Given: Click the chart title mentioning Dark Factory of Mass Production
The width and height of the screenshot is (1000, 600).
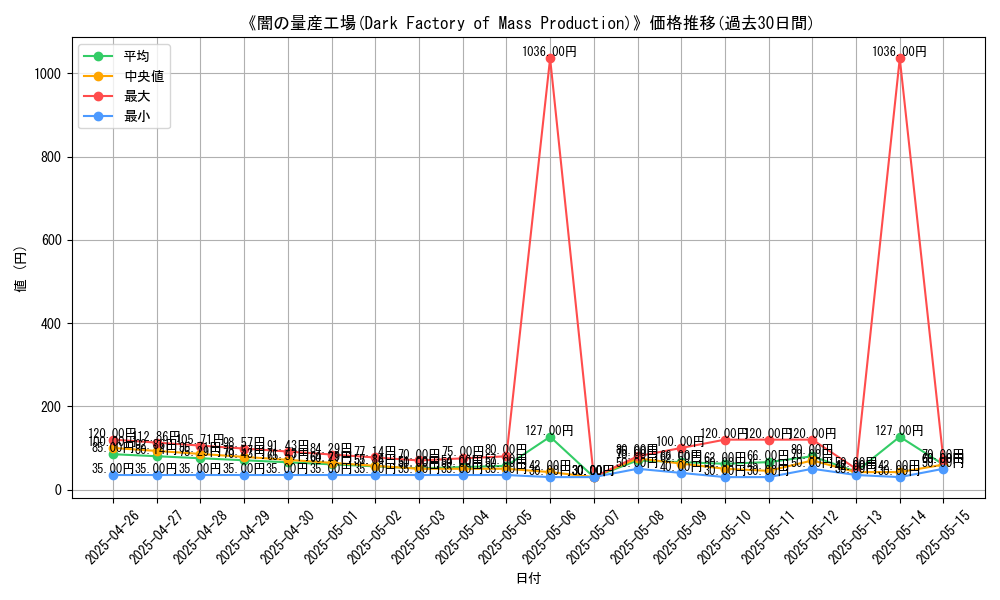Looking at the screenshot, I should click(529, 24).
